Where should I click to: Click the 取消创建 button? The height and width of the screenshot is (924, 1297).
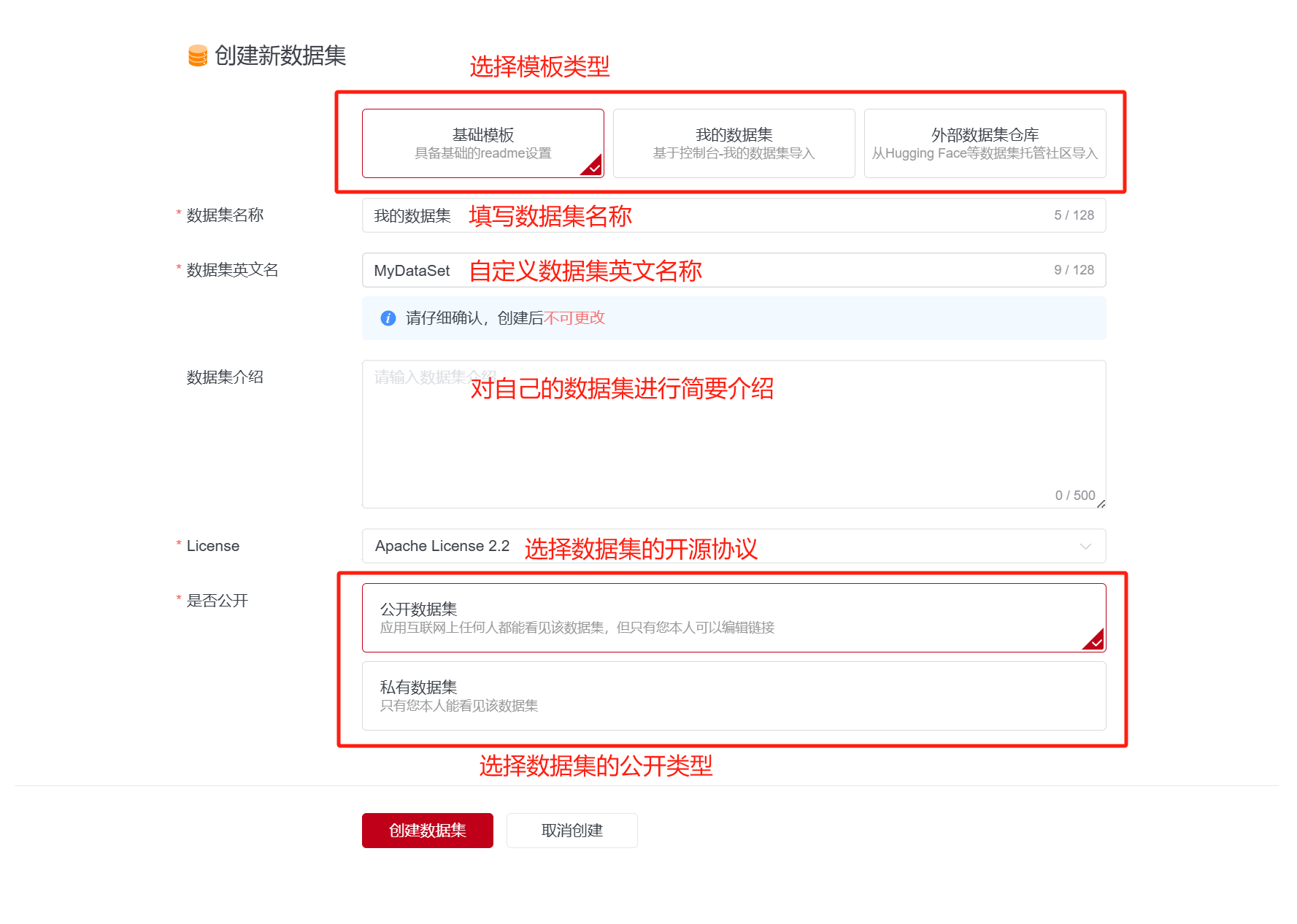pyautogui.click(x=571, y=831)
